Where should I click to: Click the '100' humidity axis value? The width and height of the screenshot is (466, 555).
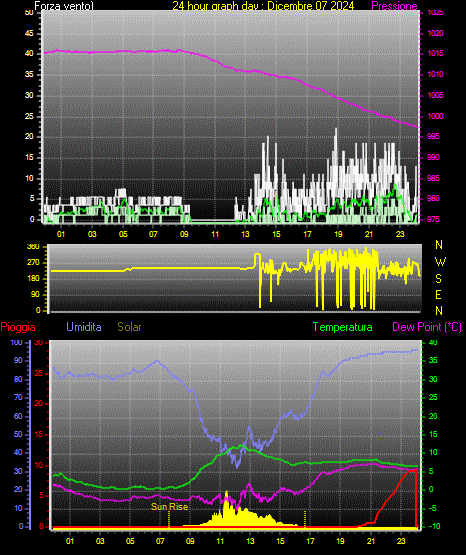pyautogui.click(x=16, y=342)
